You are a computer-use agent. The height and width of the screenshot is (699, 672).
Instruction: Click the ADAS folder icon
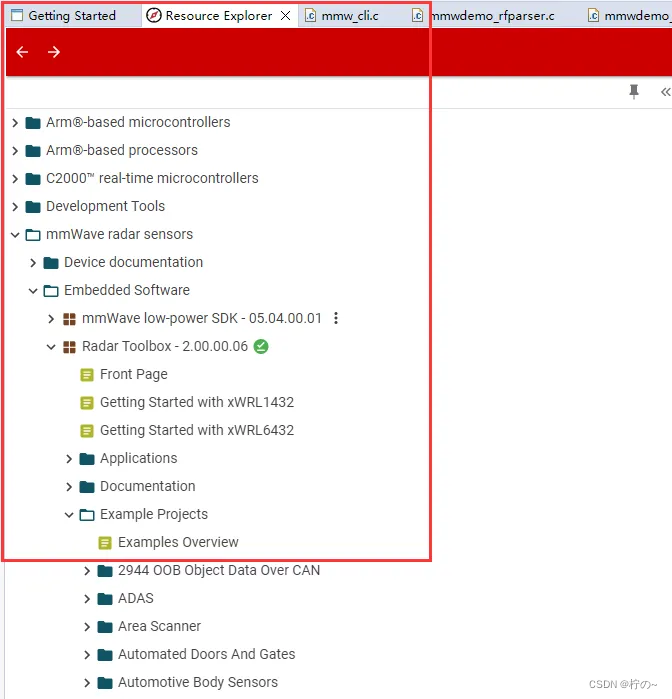105,599
